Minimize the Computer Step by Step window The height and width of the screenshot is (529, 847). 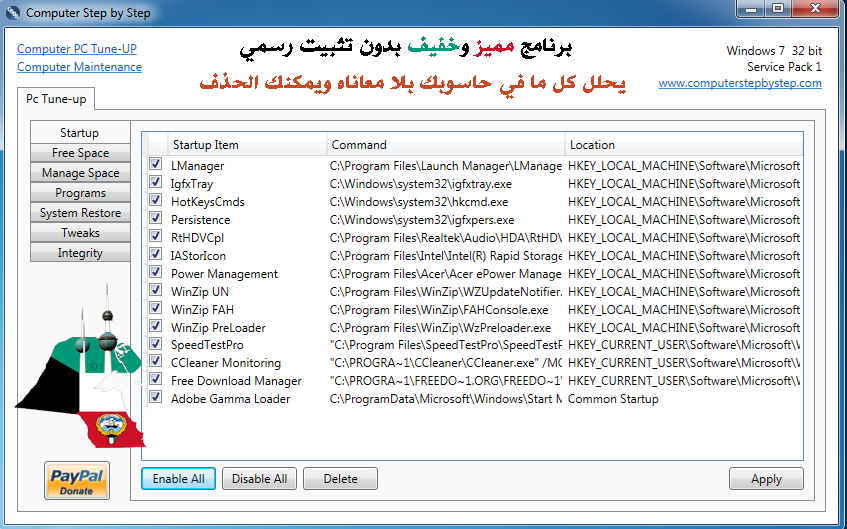751,9
